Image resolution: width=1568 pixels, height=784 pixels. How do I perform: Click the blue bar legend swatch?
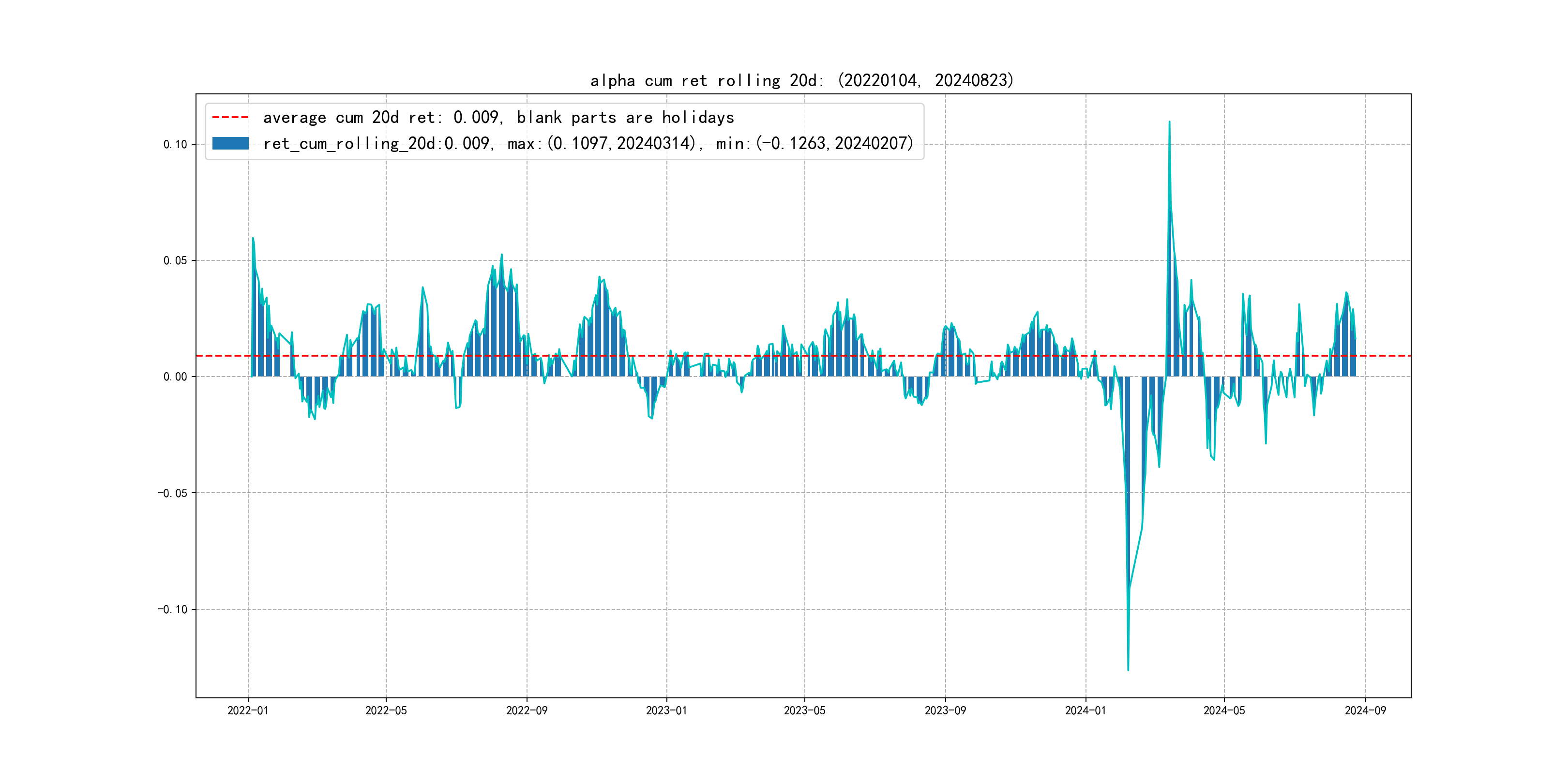(x=230, y=144)
